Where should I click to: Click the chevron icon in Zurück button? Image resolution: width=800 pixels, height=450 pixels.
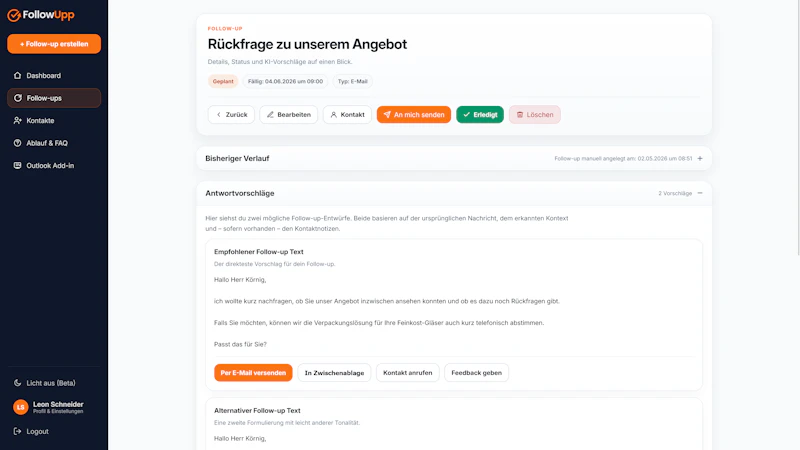(219, 115)
